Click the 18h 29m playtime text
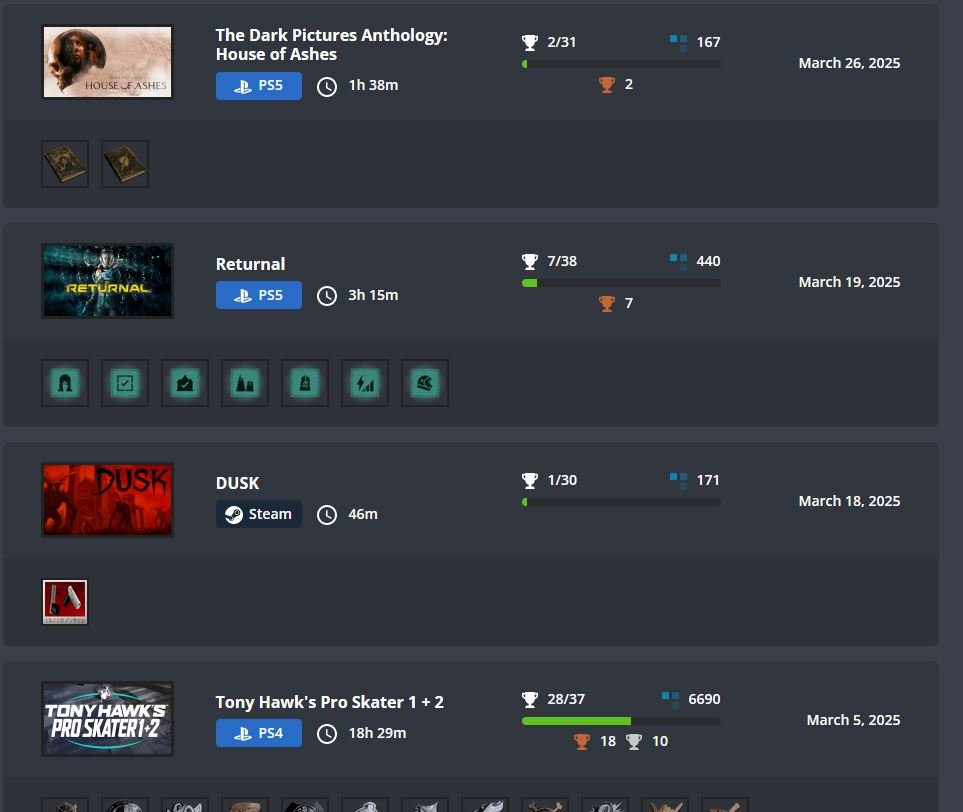This screenshot has width=963, height=812. tap(377, 733)
